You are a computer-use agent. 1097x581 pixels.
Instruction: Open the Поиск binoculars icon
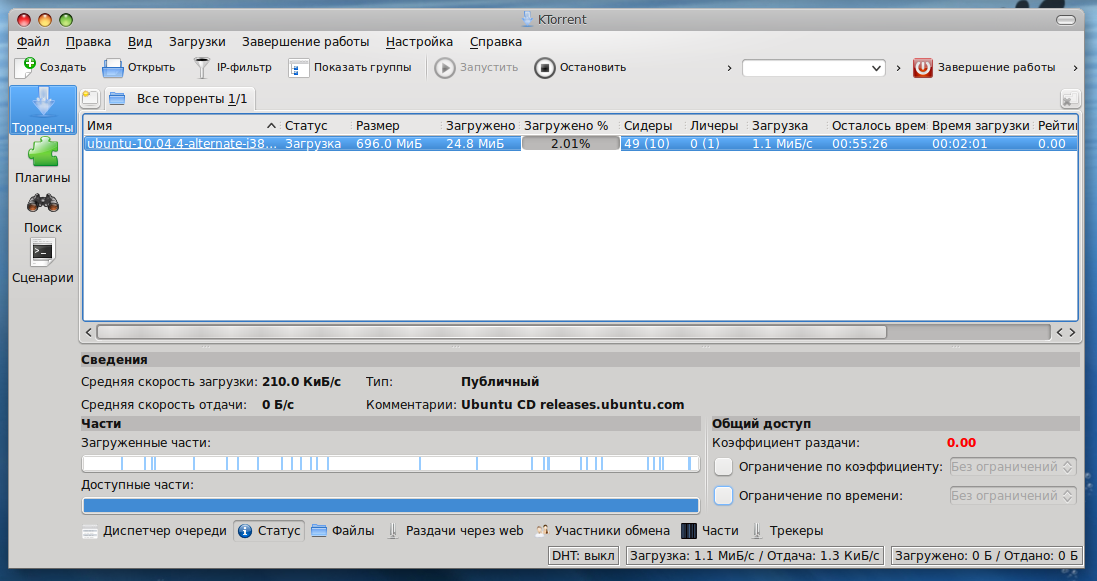coord(43,203)
